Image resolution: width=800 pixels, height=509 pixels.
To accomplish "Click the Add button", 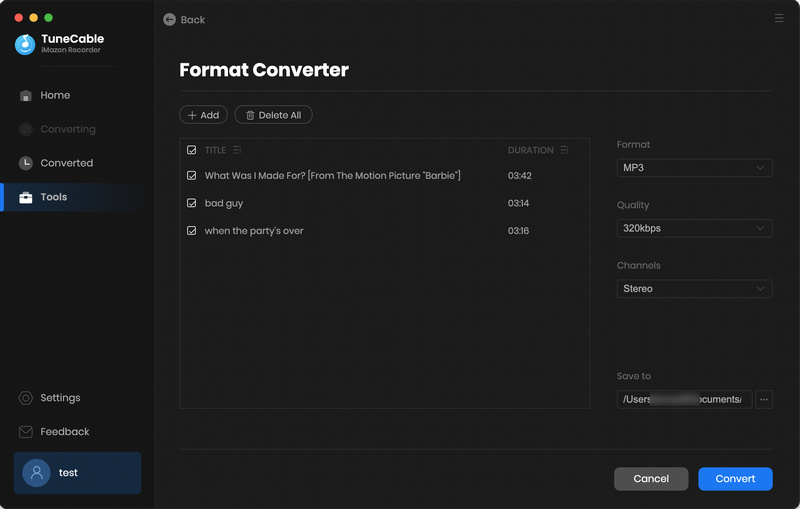I will [203, 115].
